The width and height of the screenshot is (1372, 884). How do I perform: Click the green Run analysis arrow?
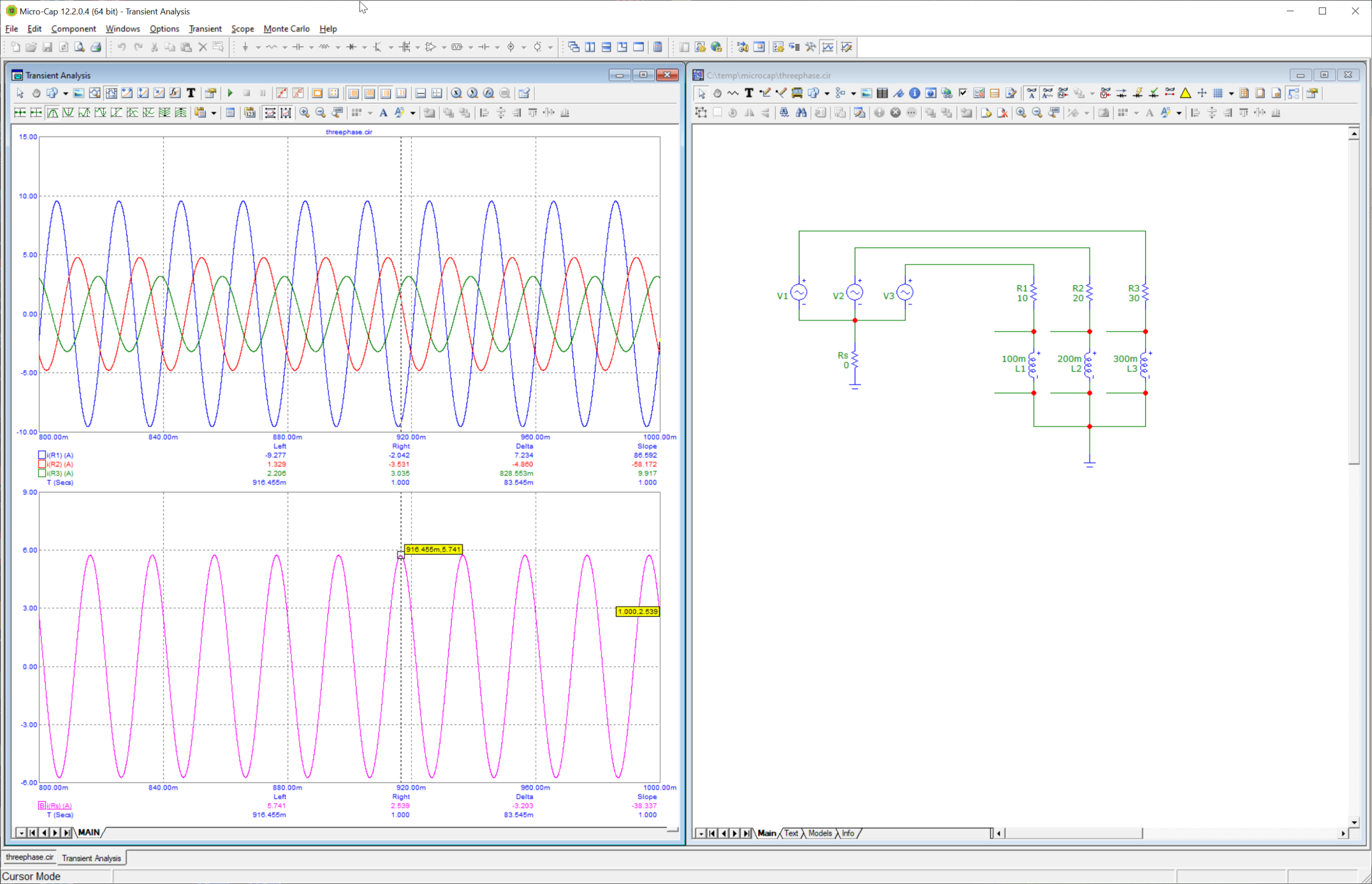pyautogui.click(x=230, y=93)
